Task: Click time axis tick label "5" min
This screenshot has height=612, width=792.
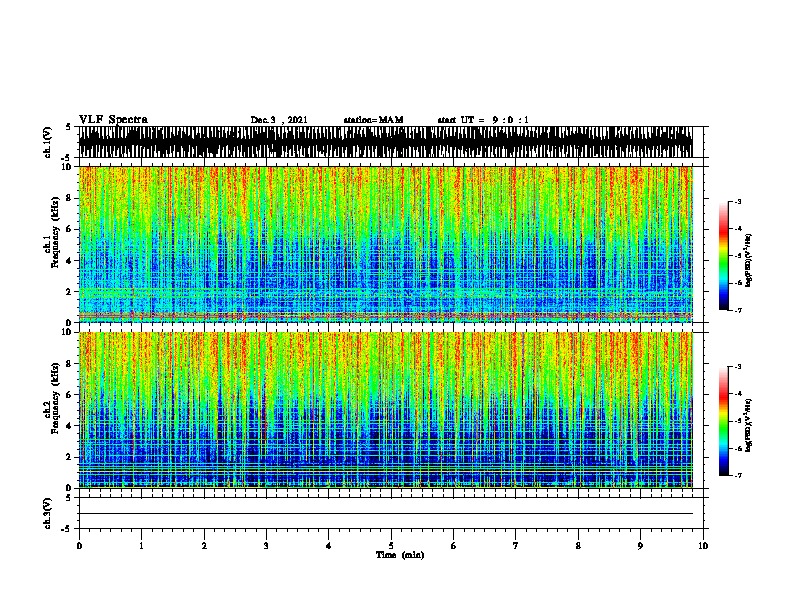Action: pyautogui.click(x=391, y=546)
